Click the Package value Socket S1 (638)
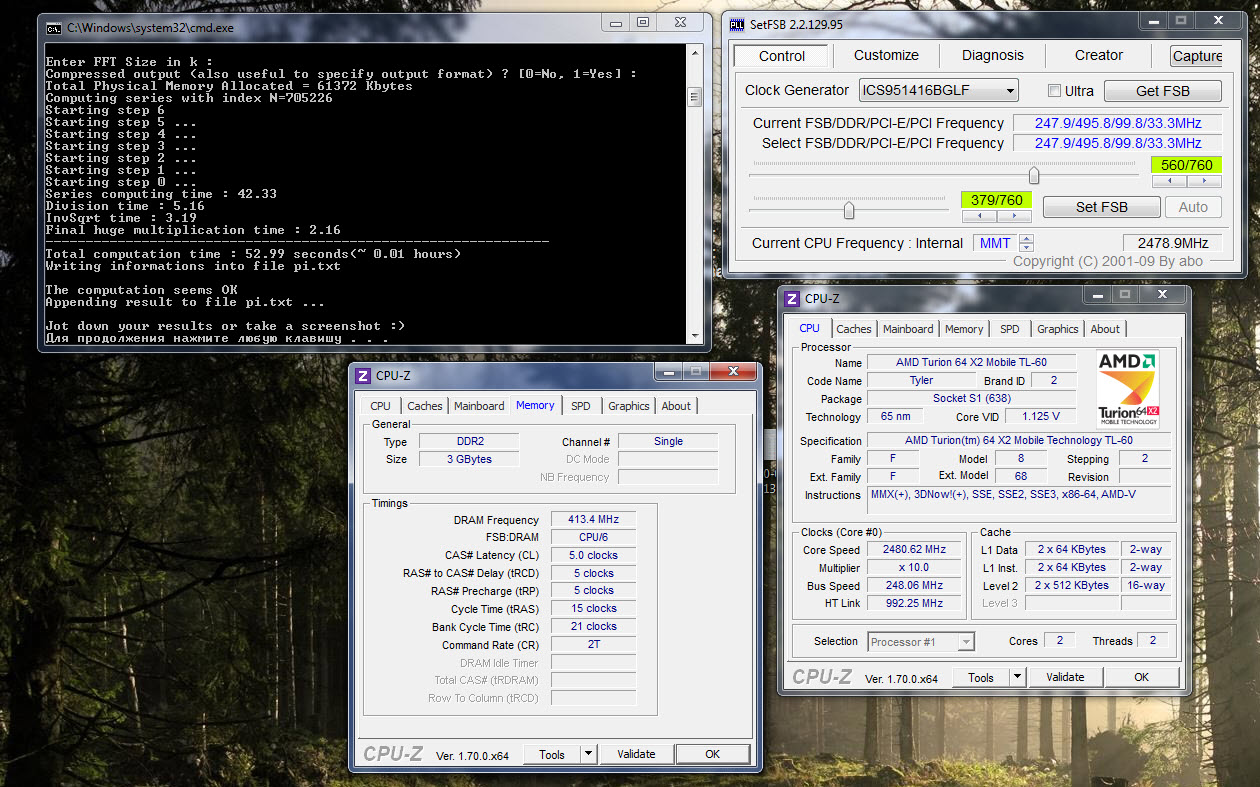 pos(971,398)
